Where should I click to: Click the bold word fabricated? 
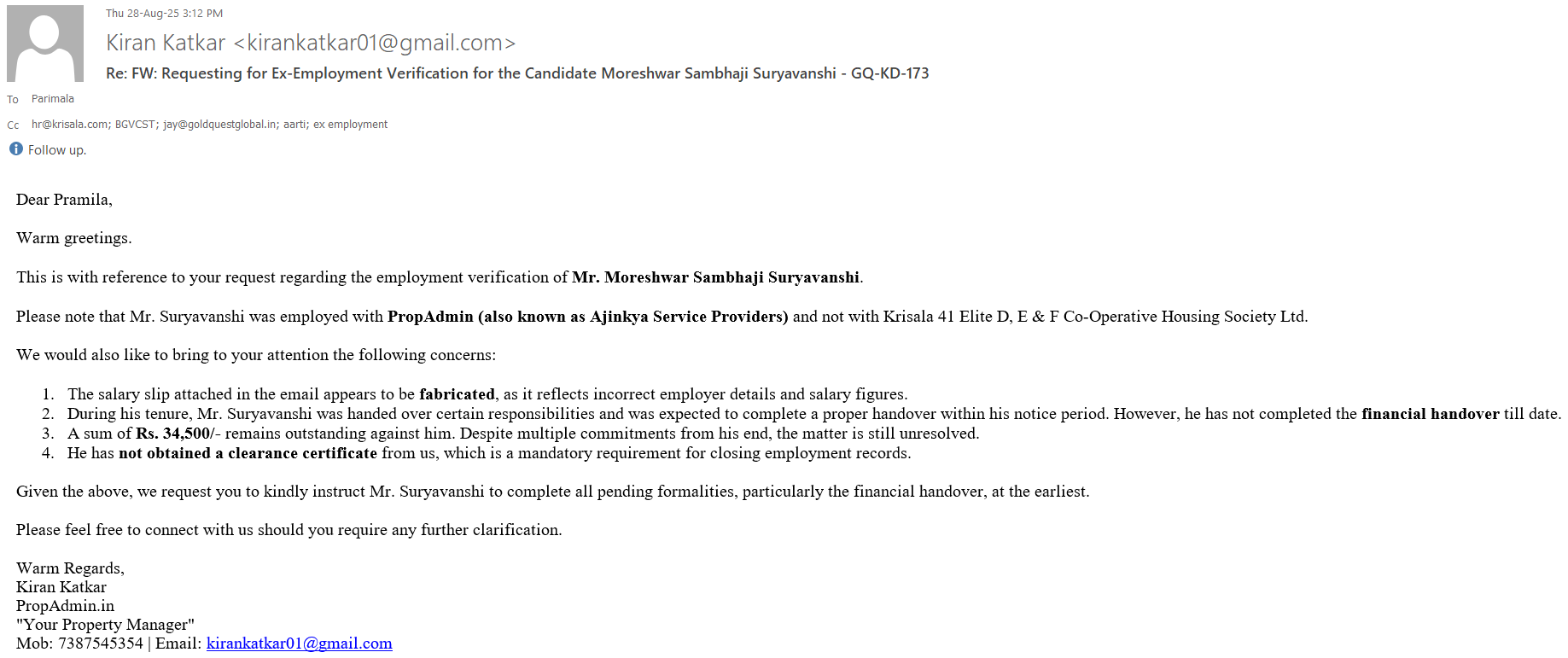click(x=457, y=394)
